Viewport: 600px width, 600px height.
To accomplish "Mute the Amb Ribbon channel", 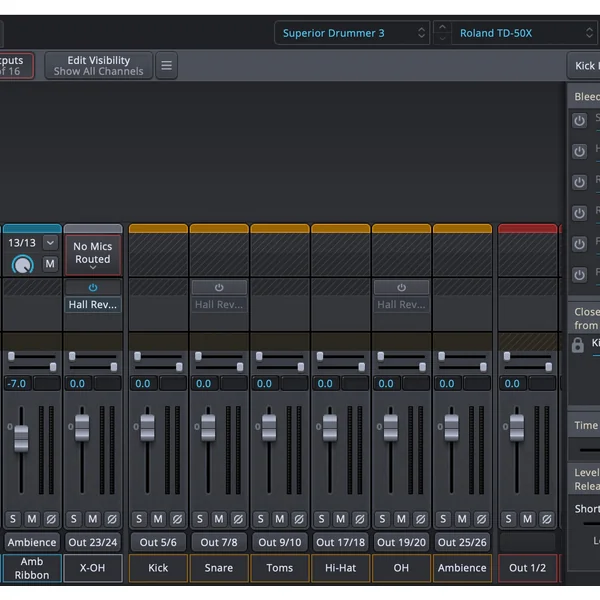I will [32, 519].
